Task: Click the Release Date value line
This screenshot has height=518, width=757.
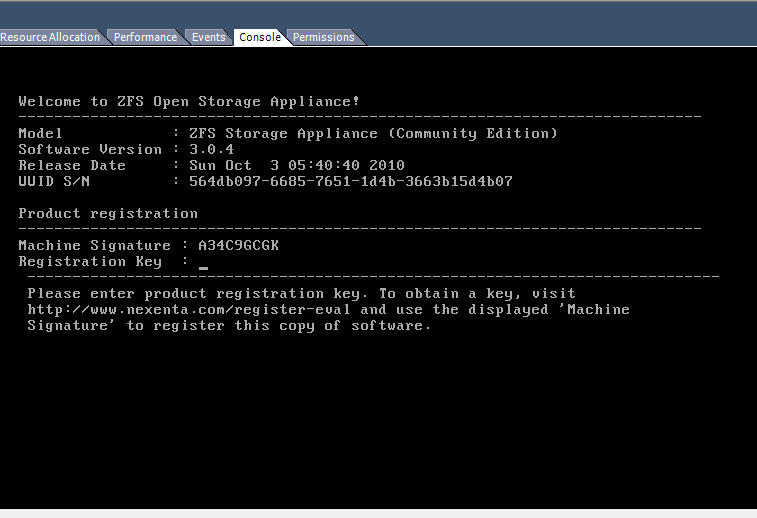Action: pos(296,166)
